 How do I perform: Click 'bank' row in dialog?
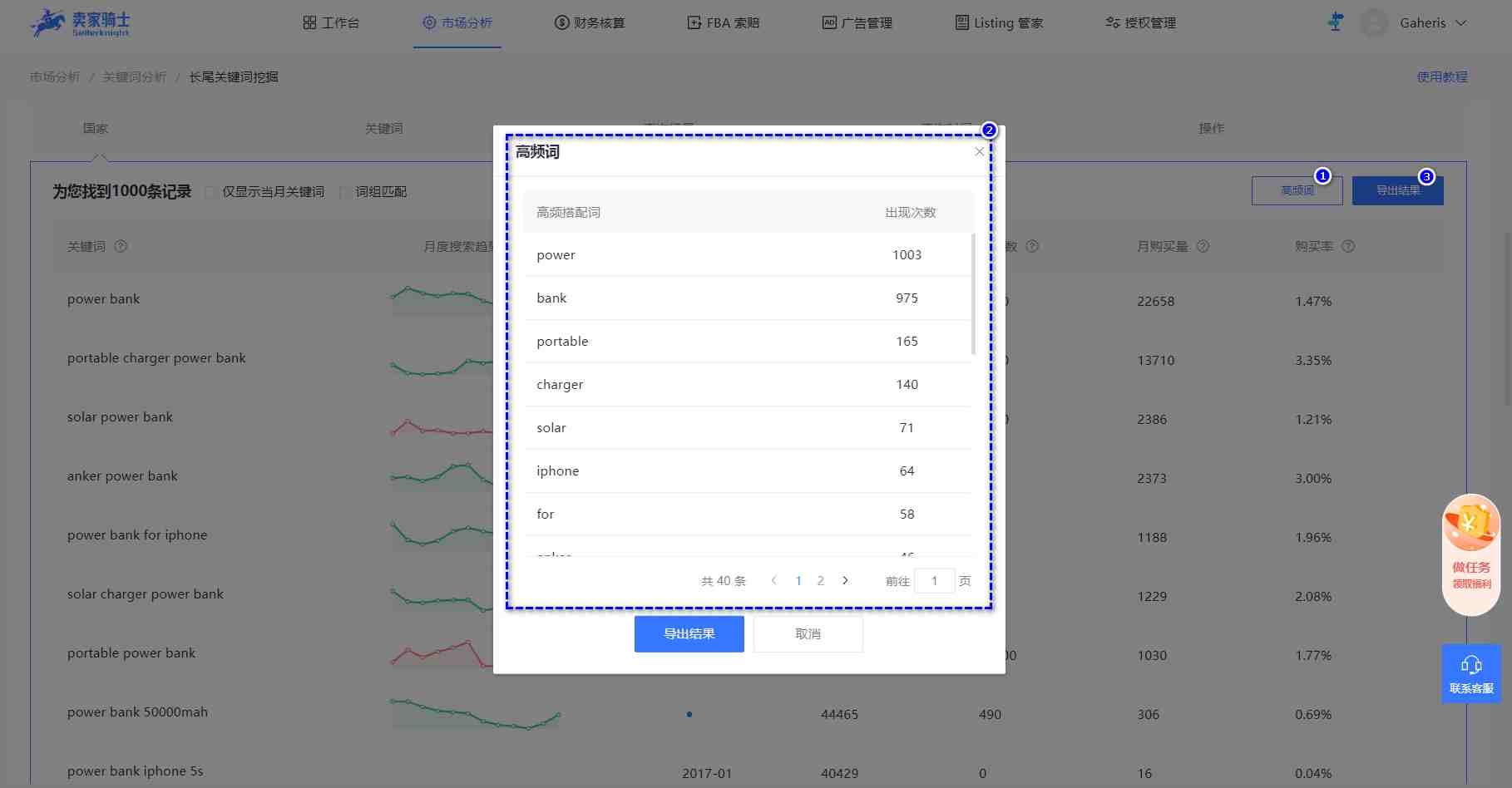pyautogui.click(x=748, y=298)
